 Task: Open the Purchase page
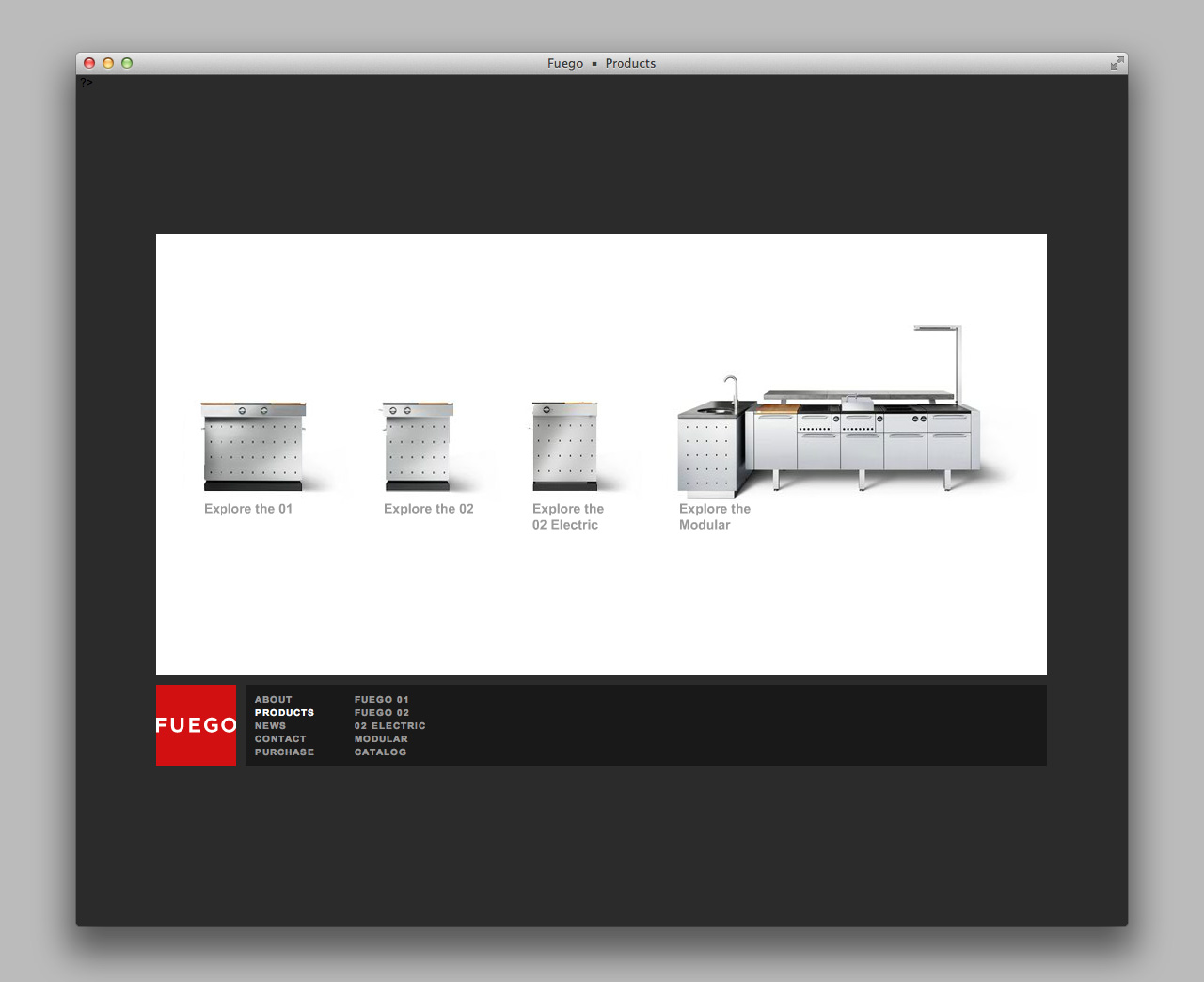[284, 752]
